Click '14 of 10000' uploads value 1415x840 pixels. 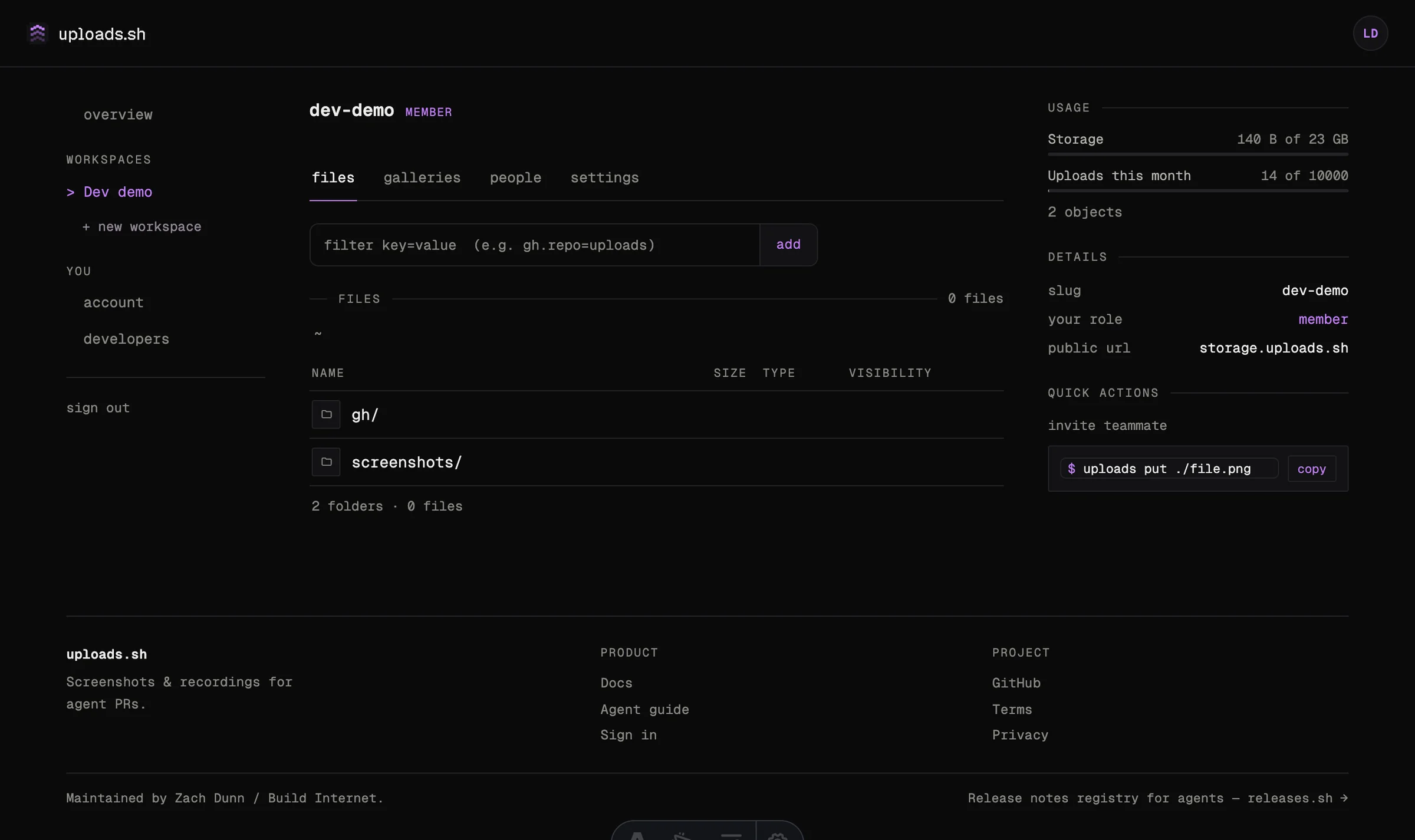click(1304, 176)
